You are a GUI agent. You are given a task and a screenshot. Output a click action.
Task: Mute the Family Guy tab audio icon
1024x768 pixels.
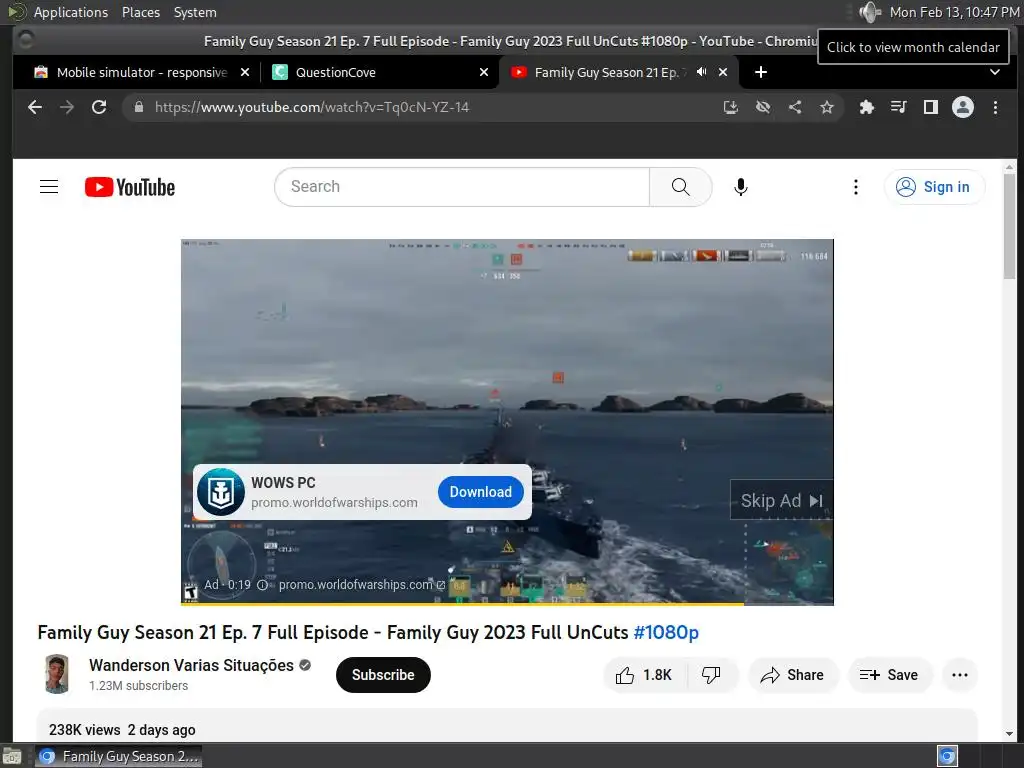click(x=701, y=72)
